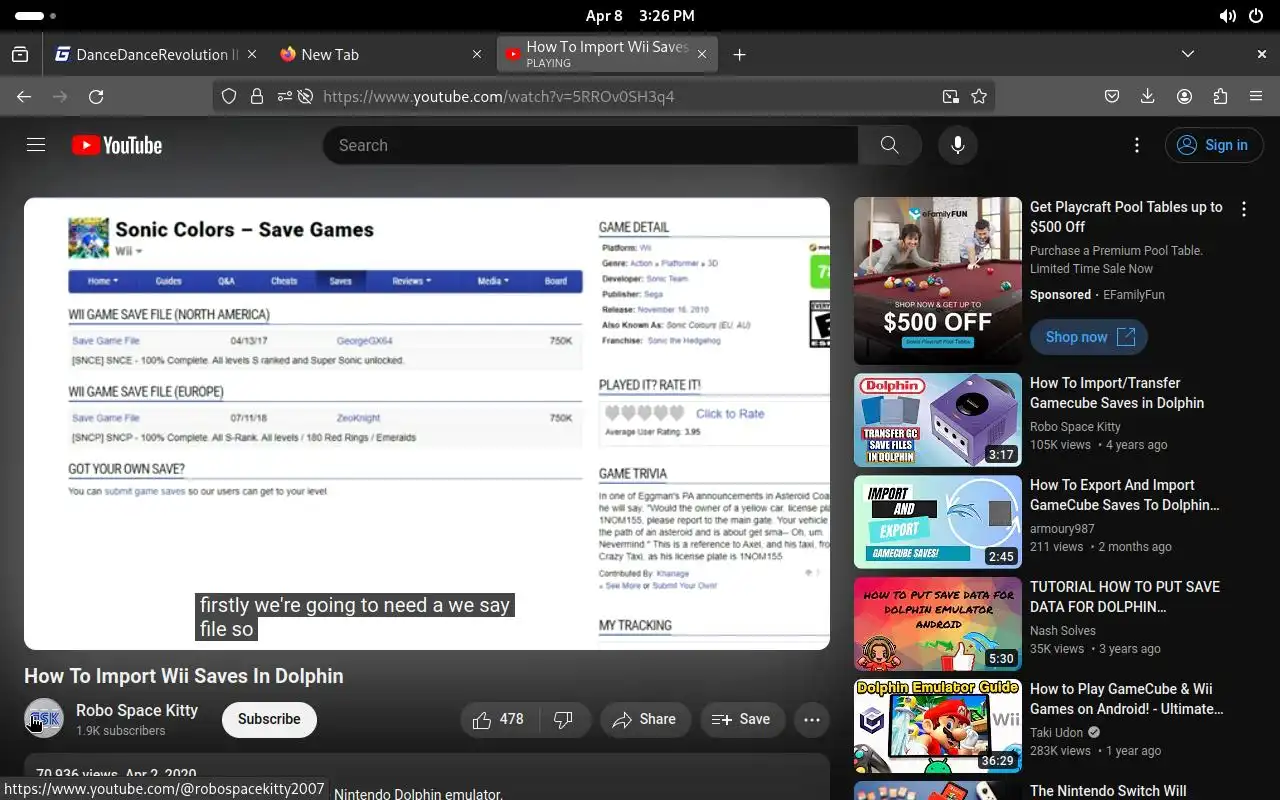1280x800 pixels.
Task: Click Shop now ad button
Action: tap(1089, 337)
